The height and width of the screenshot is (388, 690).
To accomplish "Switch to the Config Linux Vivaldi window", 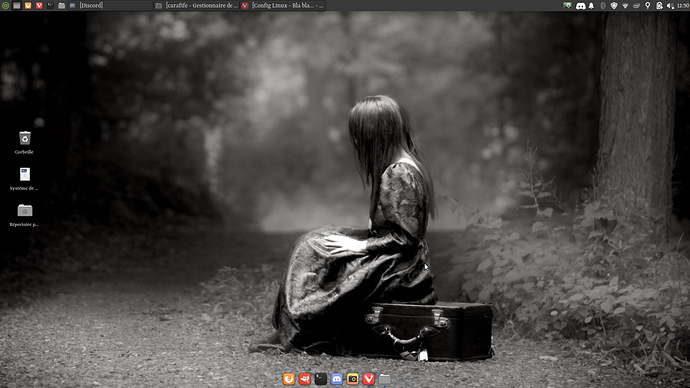I will (x=283, y=5).
